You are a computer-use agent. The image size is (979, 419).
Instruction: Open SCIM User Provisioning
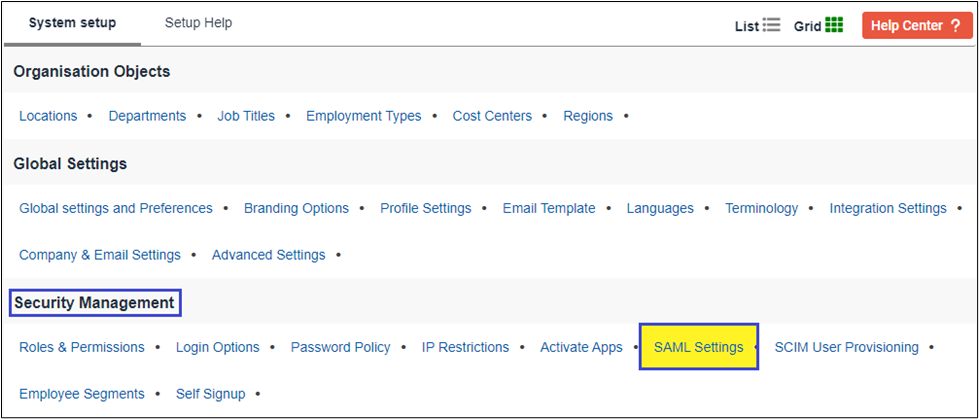(x=846, y=348)
